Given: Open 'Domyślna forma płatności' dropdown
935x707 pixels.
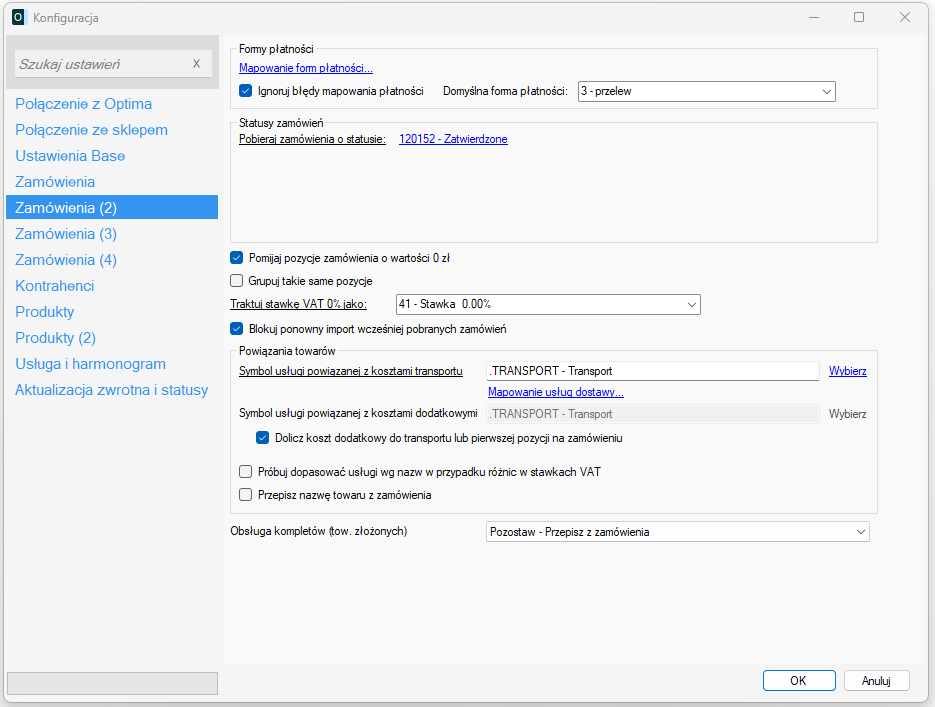Looking at the screenshot, I should (704, 92).
